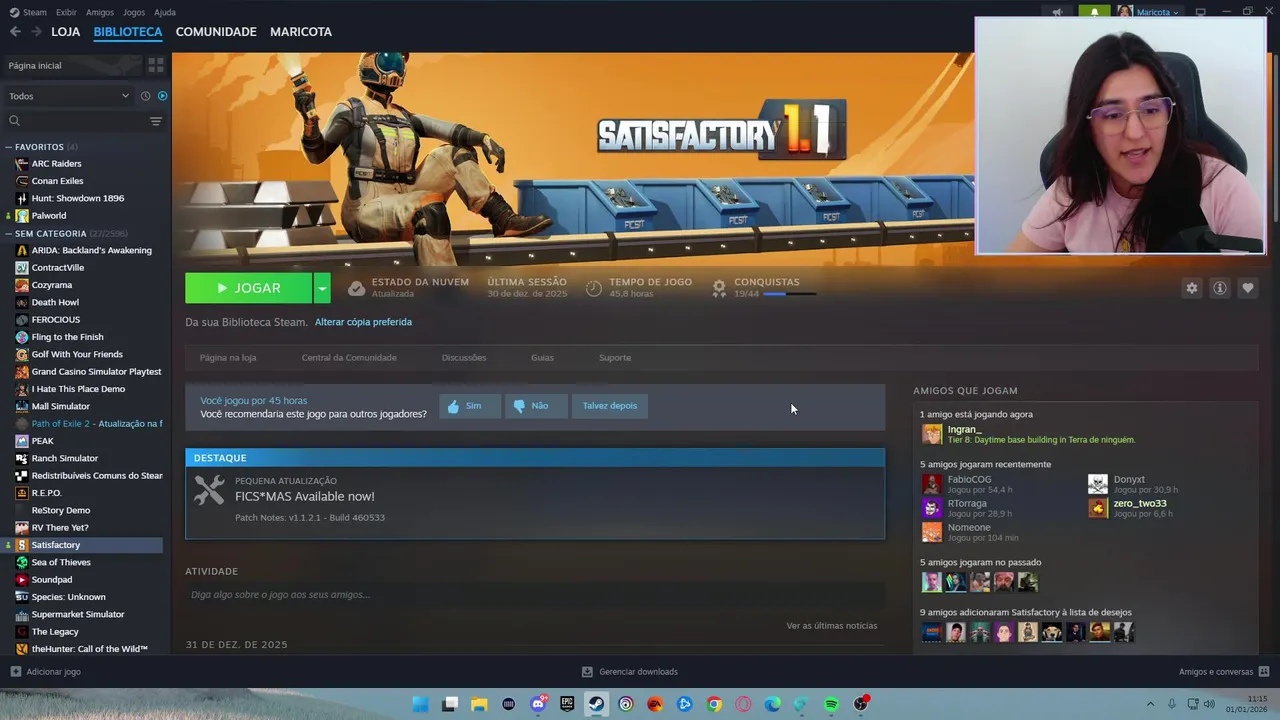This screenshot has width=1280, height=720.
Task: Open Amigos e conversas chat icon
Action: click(x=1264, y=672)
